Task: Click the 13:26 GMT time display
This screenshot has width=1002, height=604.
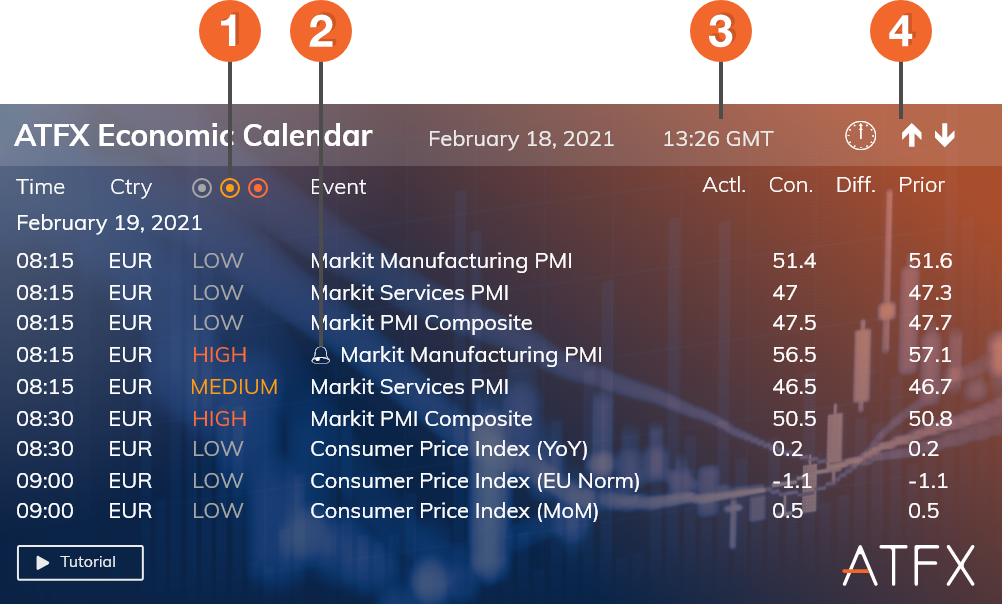Action: 717,139
